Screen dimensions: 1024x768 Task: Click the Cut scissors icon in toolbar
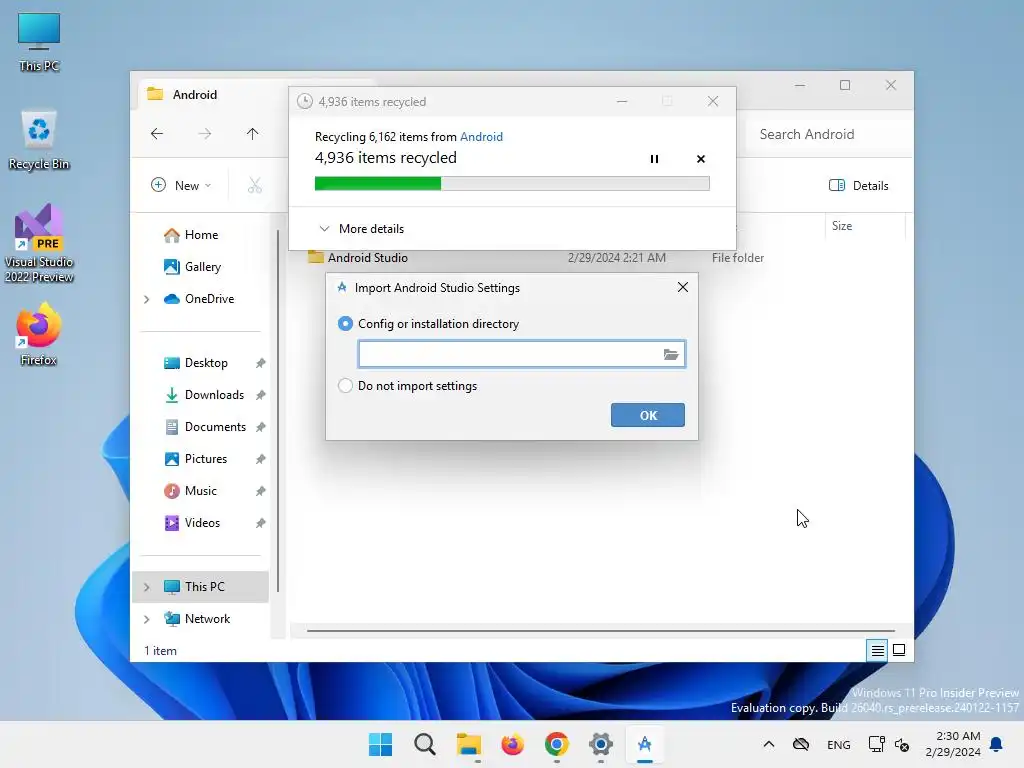tap(255, 185)
